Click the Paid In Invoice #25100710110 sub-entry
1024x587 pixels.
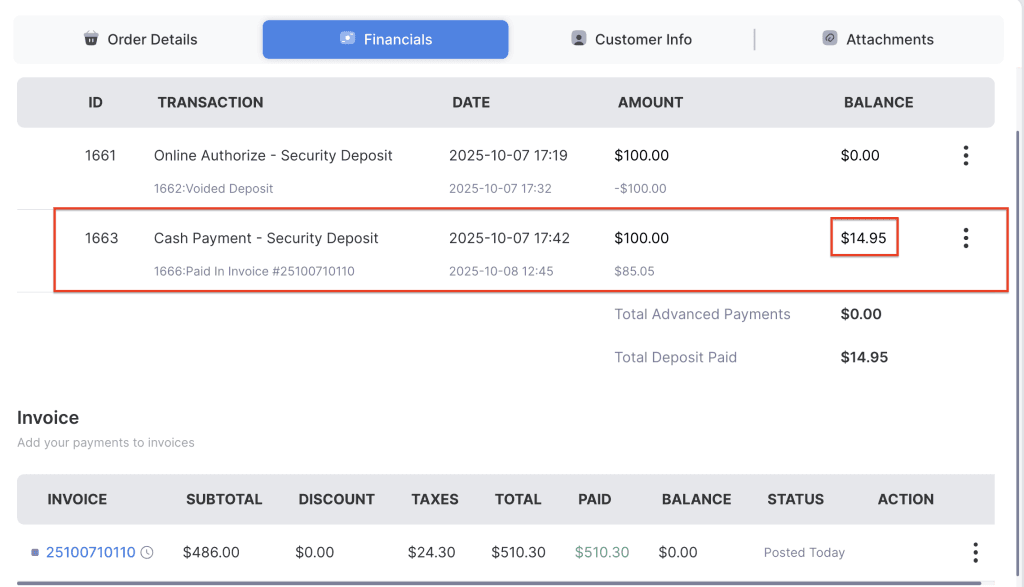pos(254,271)
